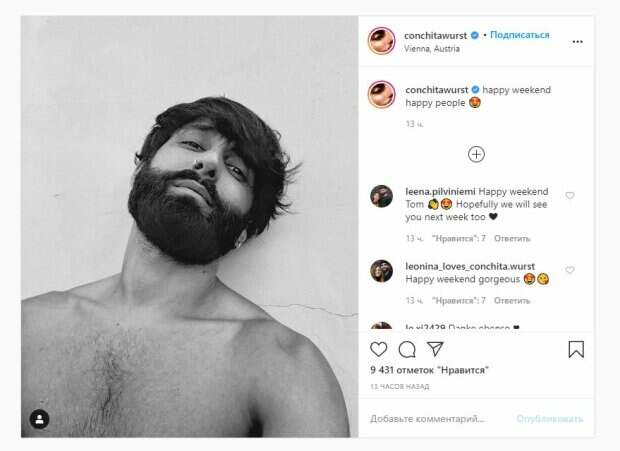Like leonina_loves_conchita.wurst's comment
This screenshot has height=451, width=620.
(570, 270)
